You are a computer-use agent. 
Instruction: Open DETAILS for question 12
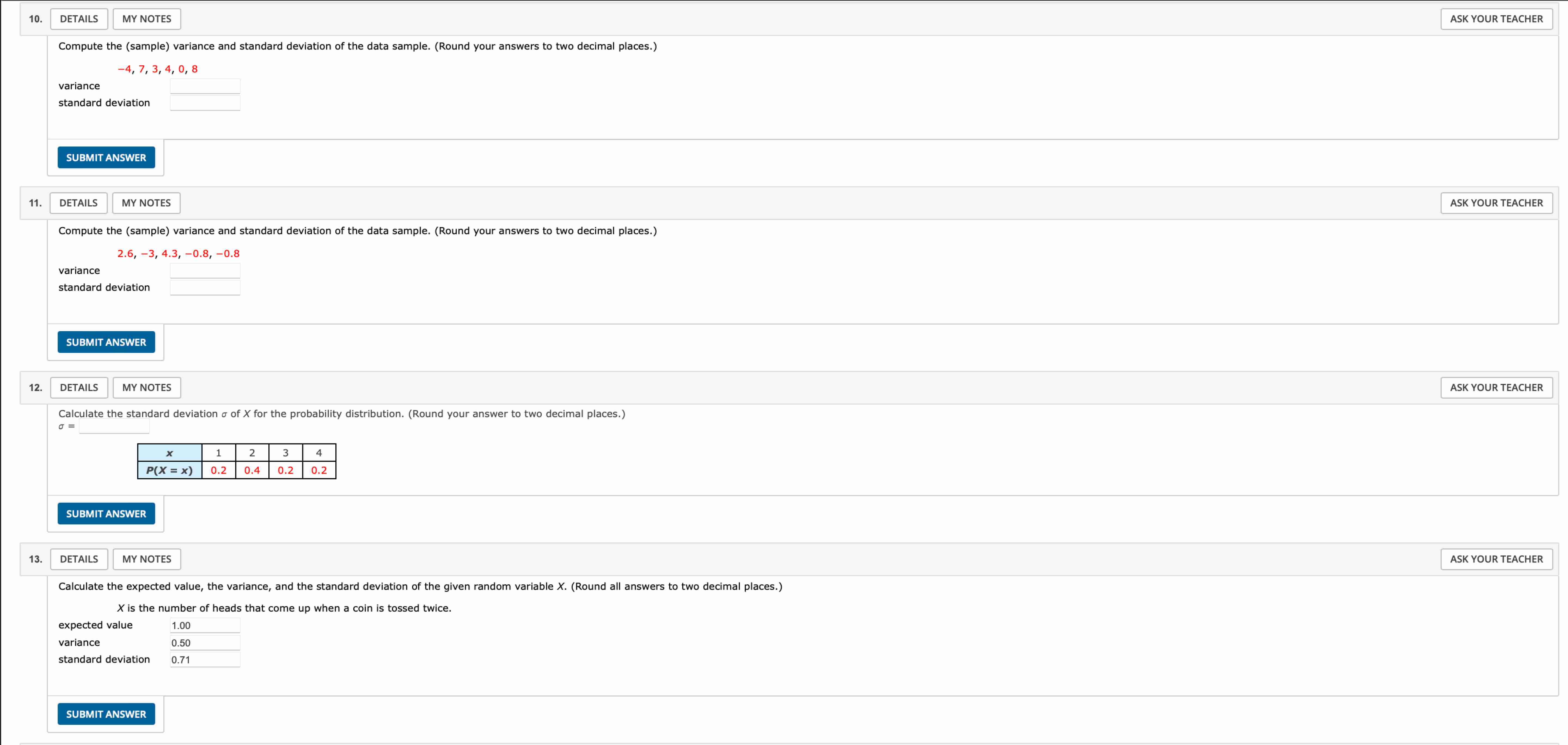click(x=78, y=387)
